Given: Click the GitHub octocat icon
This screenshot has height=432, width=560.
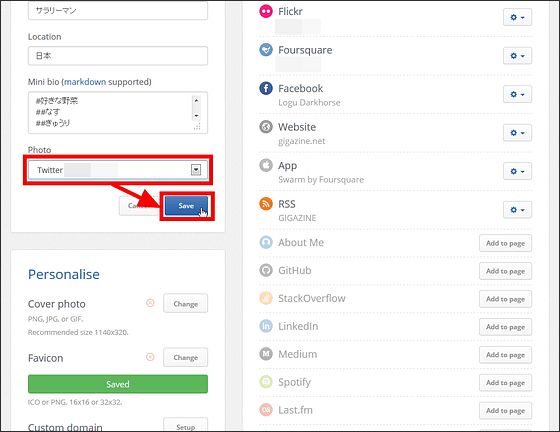Looking at the screenshot, I should (x=266, y=270).
